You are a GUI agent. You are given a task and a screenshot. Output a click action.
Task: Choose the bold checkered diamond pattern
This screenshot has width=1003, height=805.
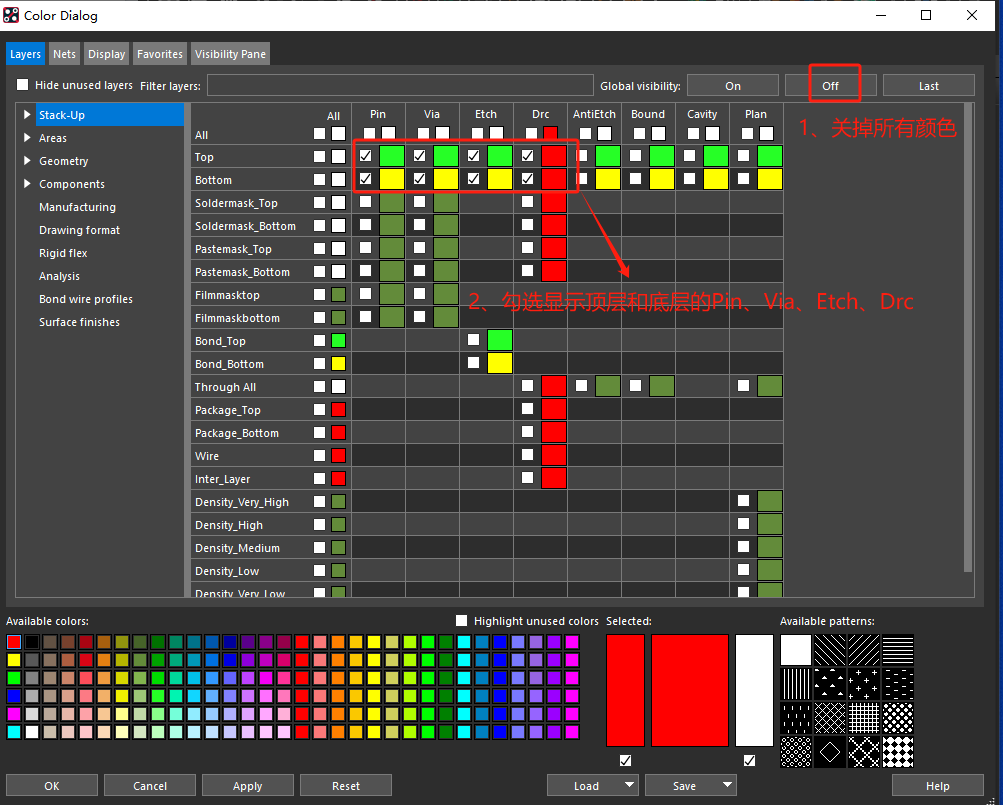[897, 752]
